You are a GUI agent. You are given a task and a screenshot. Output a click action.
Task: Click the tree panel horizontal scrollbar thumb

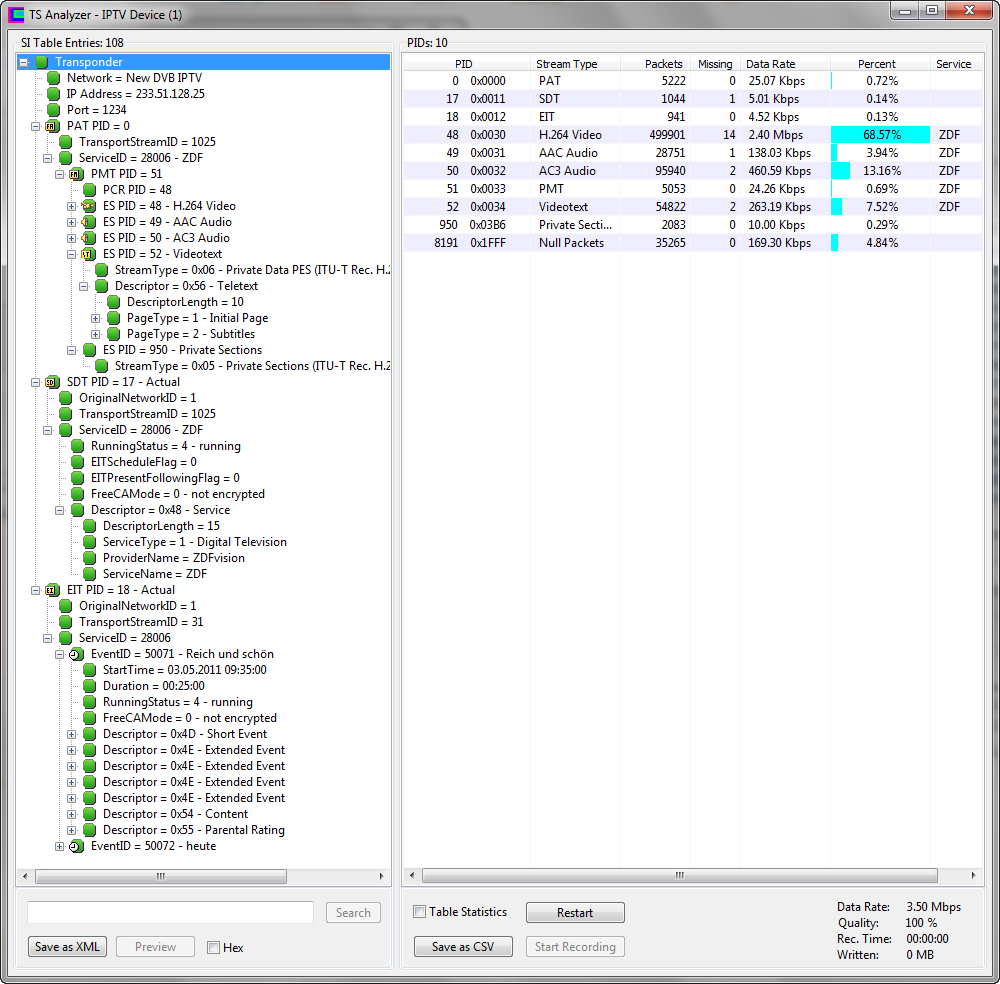160,876
